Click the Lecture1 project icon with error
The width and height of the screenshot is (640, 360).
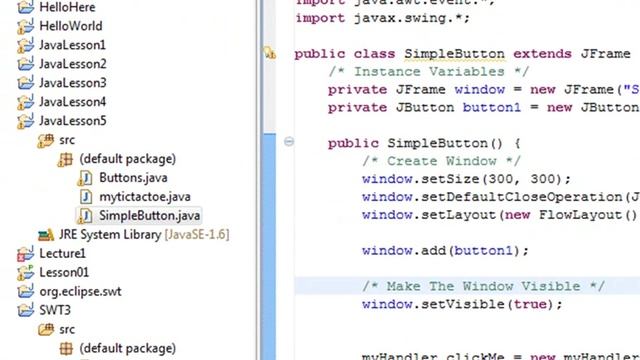pos(25,254)
